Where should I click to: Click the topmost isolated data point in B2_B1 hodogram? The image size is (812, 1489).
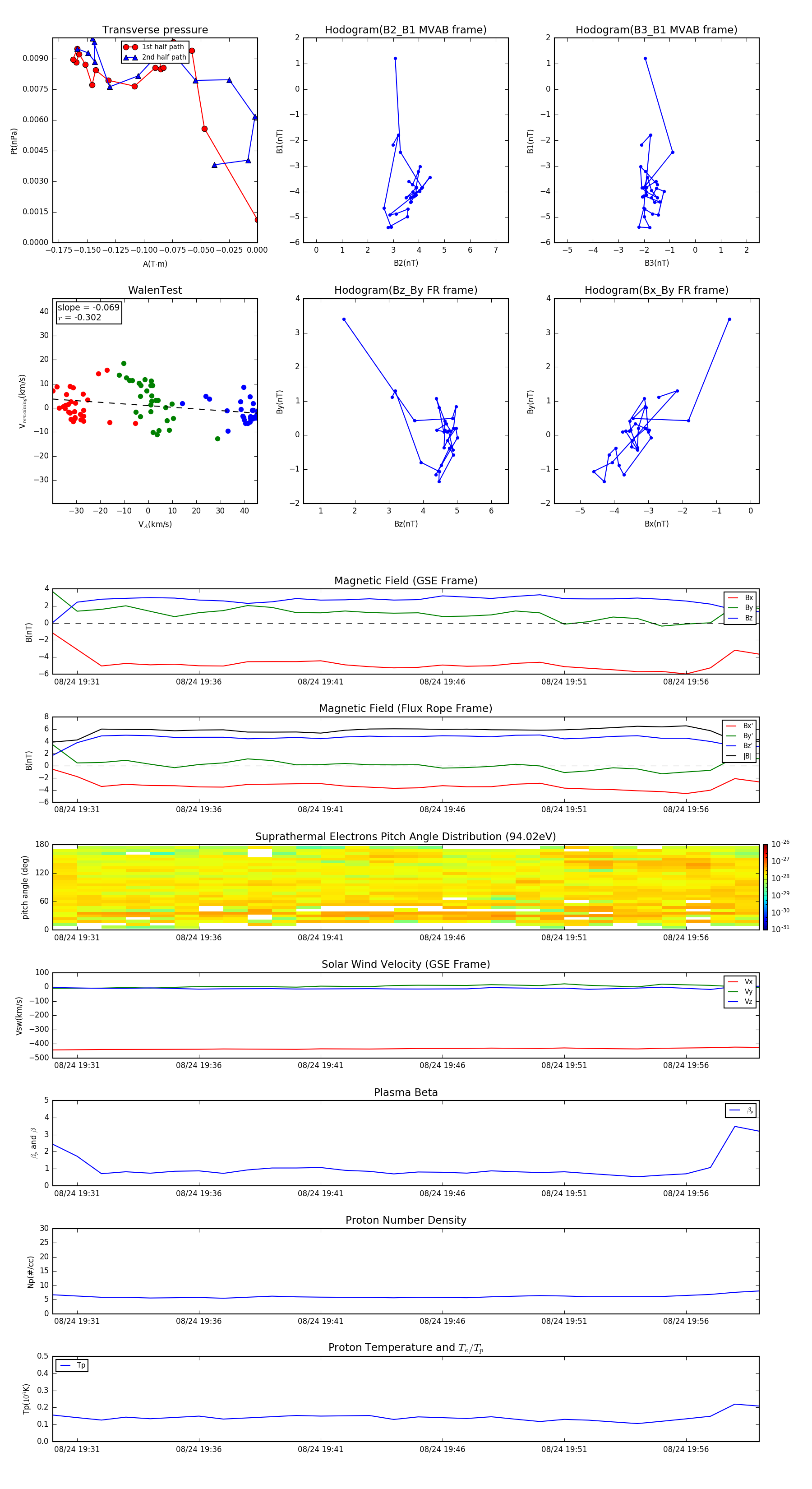[x=395, y=58]
